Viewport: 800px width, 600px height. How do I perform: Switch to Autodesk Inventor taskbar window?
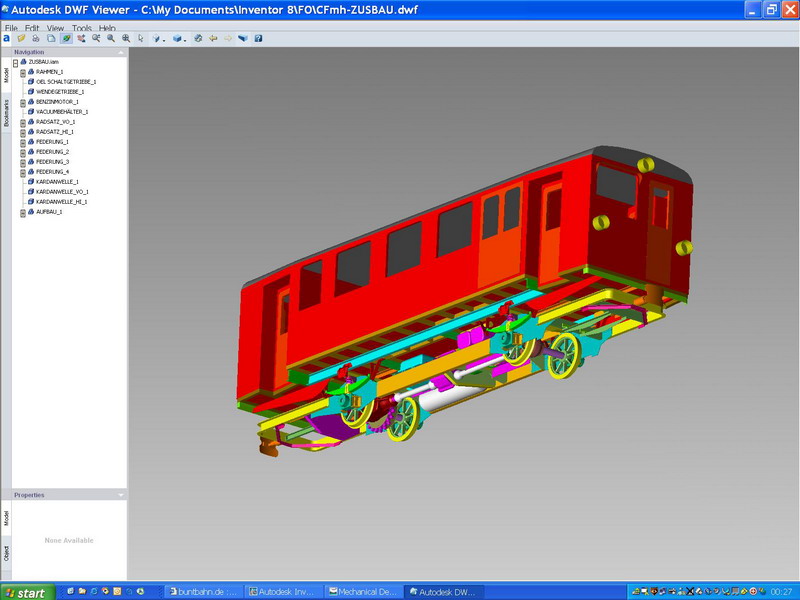tap(284, 592)
